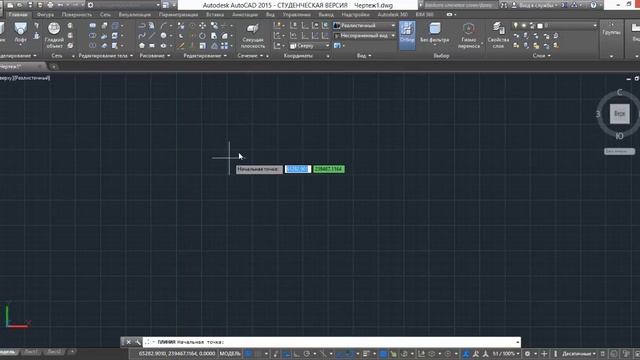The image size is (640, 360).
Task: Toggle Ortho mode in status bar
Action: click(296, 353)
